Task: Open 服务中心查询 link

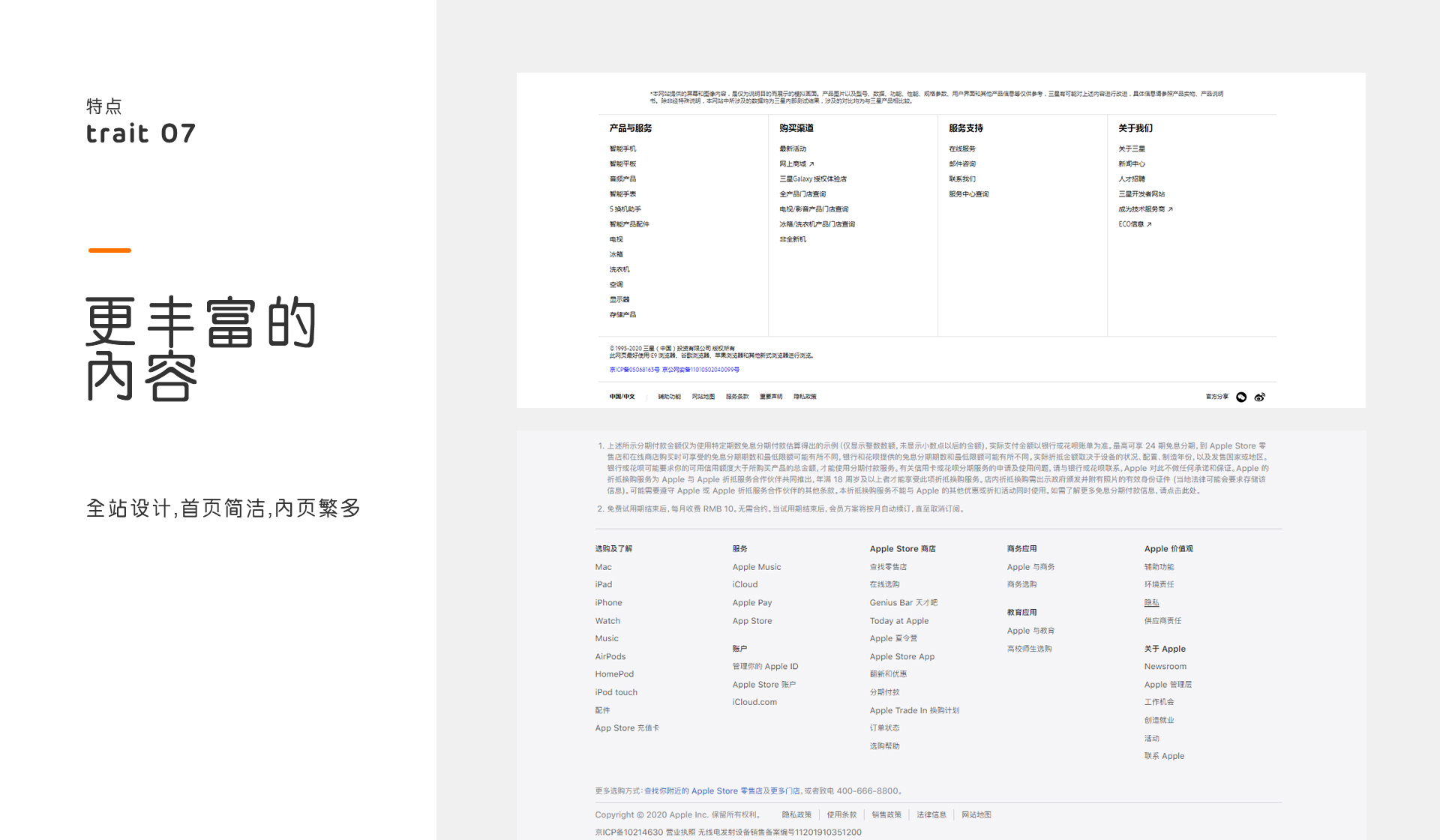Action: 969,193
